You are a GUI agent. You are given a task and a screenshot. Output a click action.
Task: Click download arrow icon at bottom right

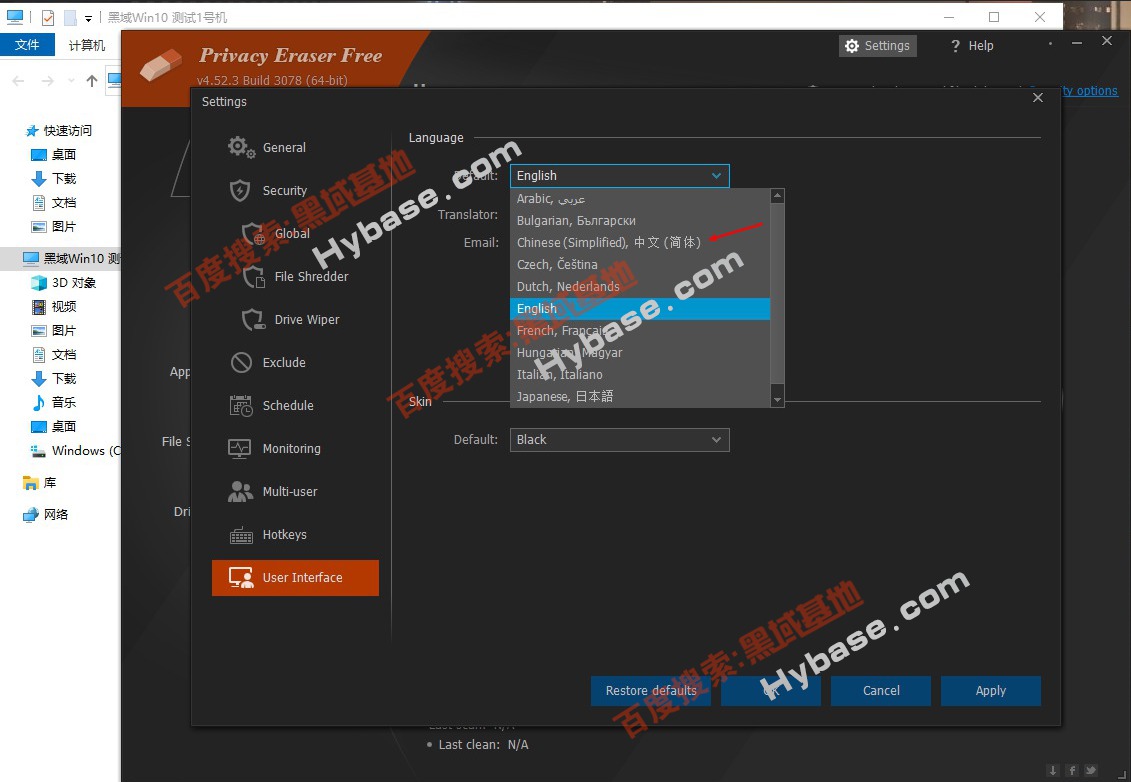(x=1052, y=770)
